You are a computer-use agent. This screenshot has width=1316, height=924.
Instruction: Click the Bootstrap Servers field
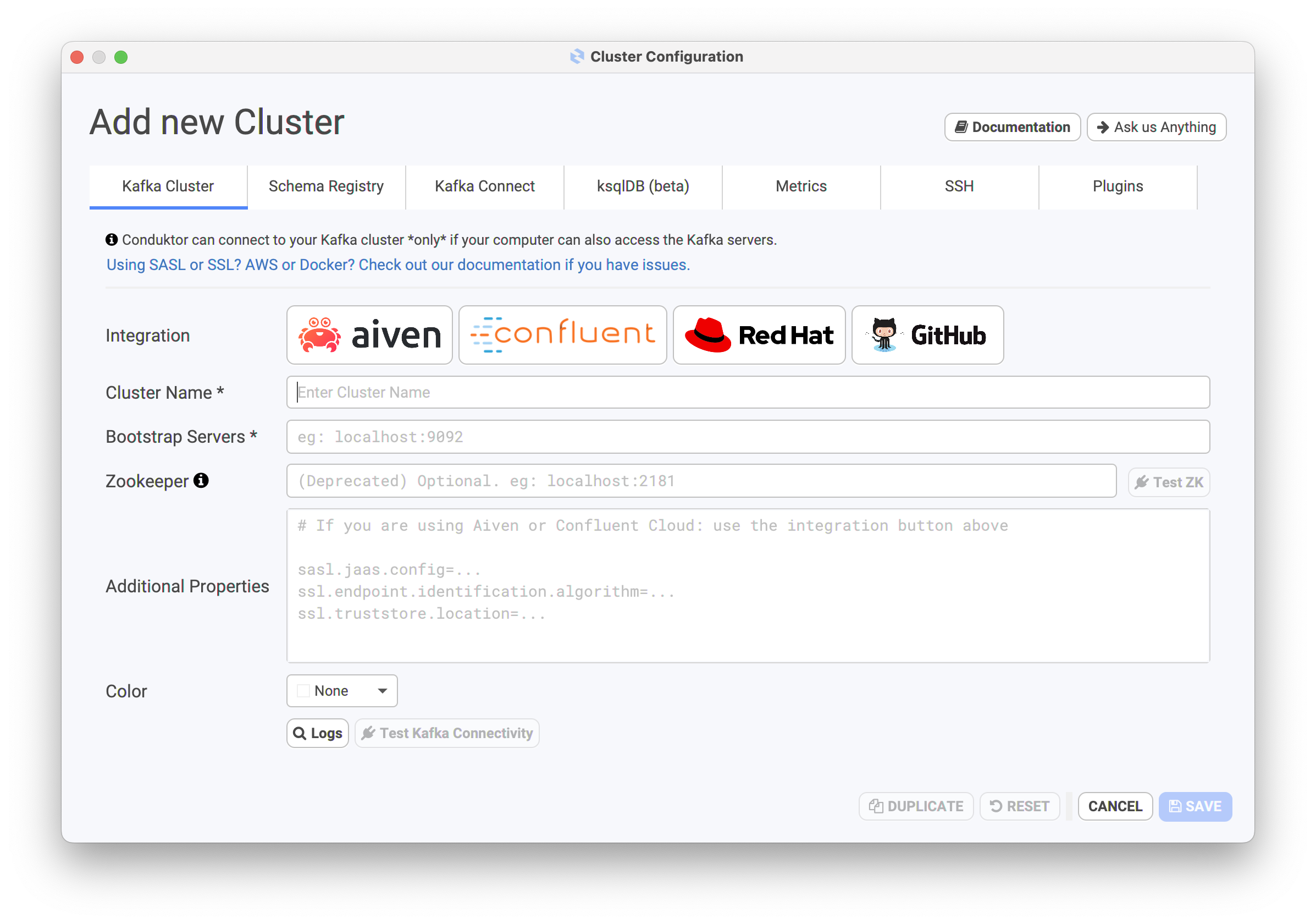pyautogui.click(x=748, y=437)
